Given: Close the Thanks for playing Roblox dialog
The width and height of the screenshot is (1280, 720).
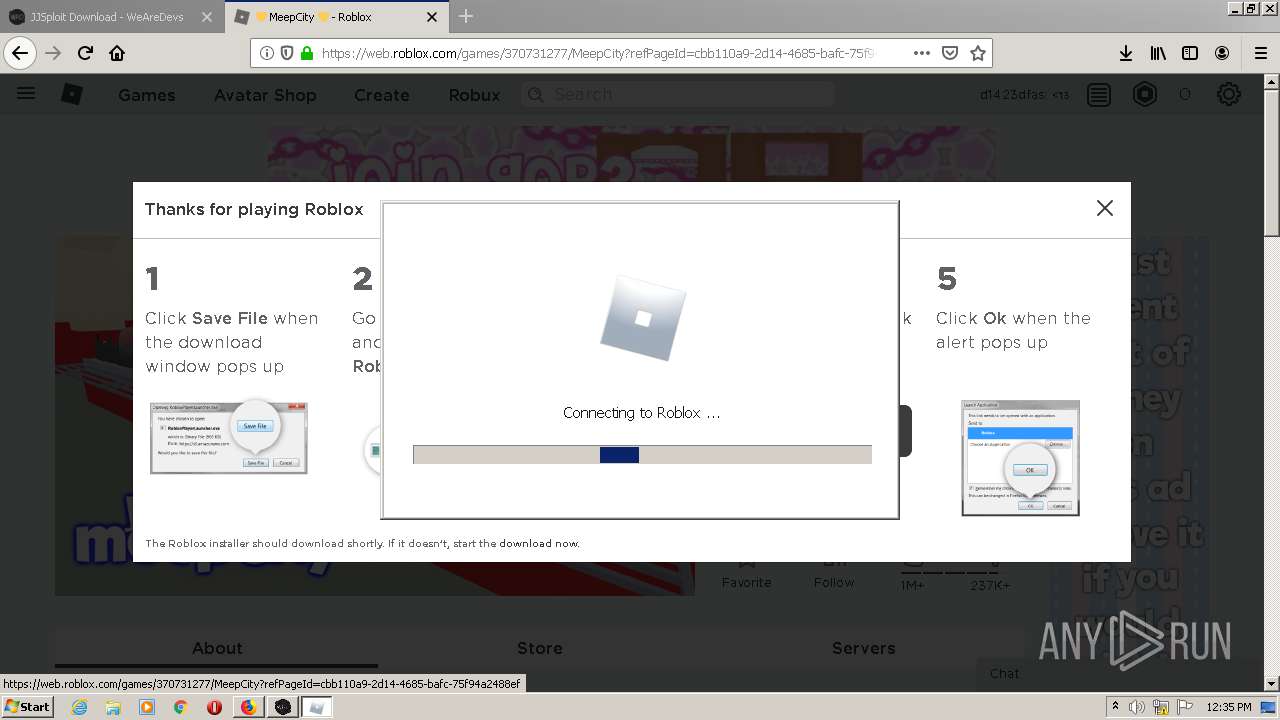Looking at the screenshot, I should tap(1104, 208).
